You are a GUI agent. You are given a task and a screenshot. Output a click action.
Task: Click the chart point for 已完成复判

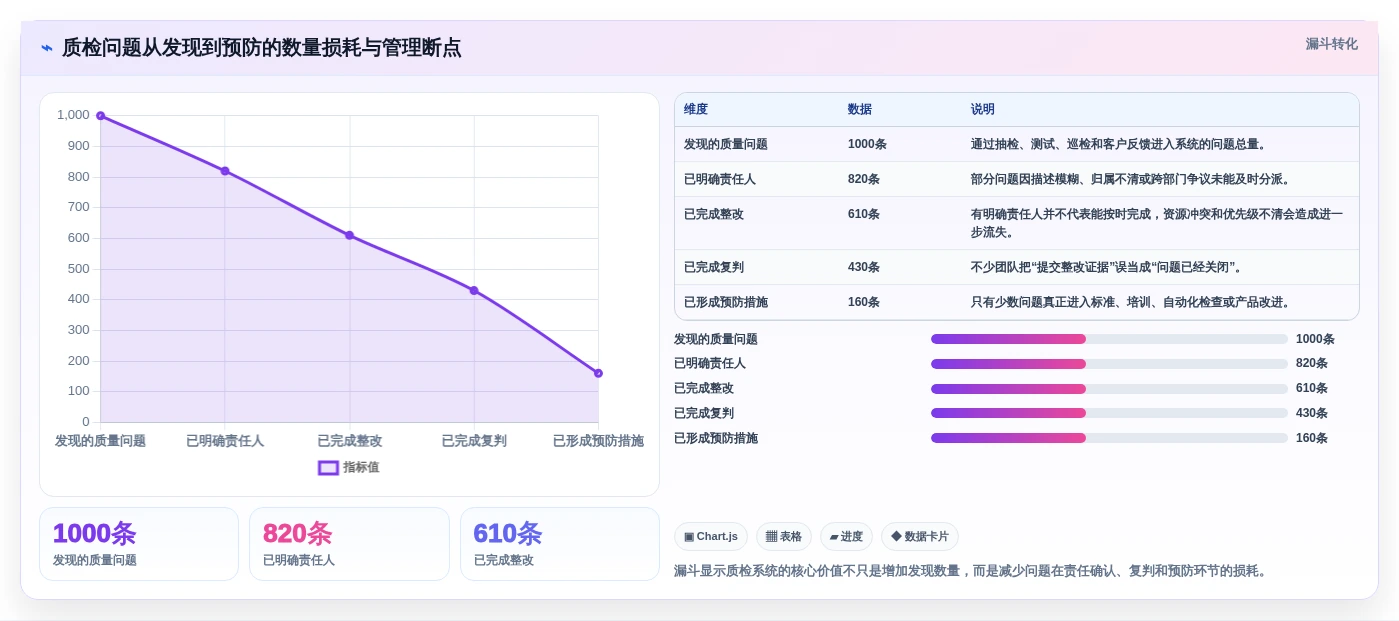point(474,290)
